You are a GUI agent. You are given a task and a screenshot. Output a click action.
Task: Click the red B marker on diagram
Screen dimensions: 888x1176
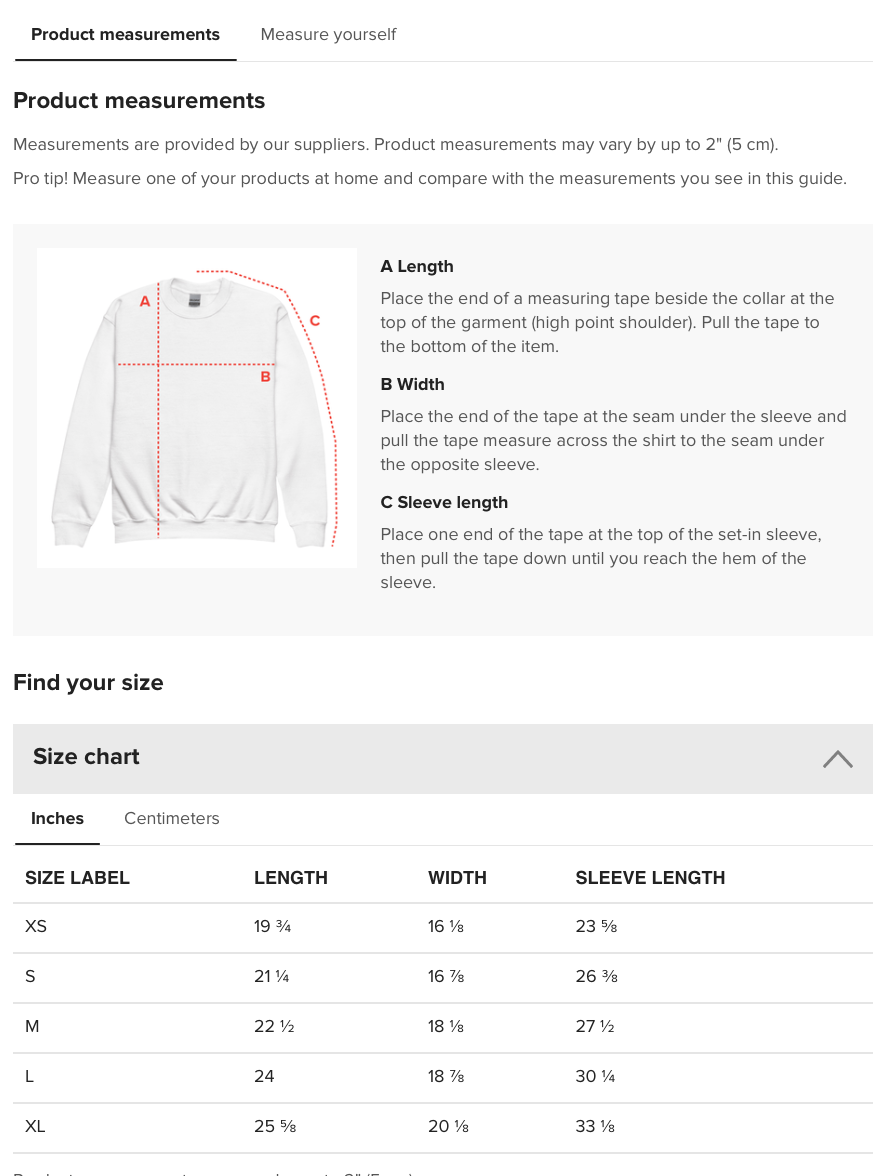[x=265, y=377]
